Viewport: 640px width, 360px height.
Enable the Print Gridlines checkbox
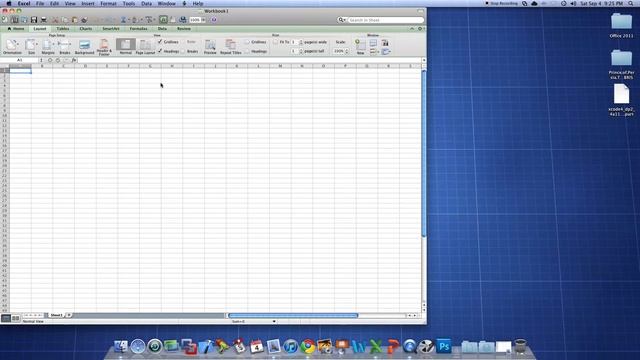pos(247,42)
